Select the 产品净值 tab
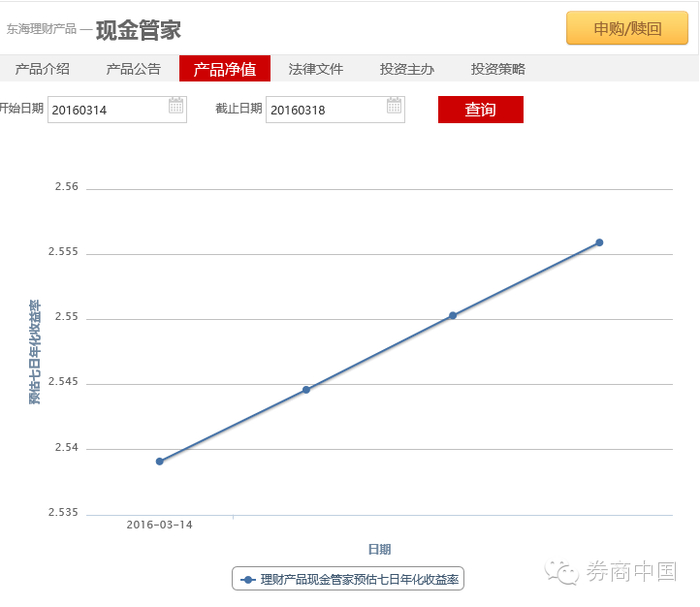 225,68
